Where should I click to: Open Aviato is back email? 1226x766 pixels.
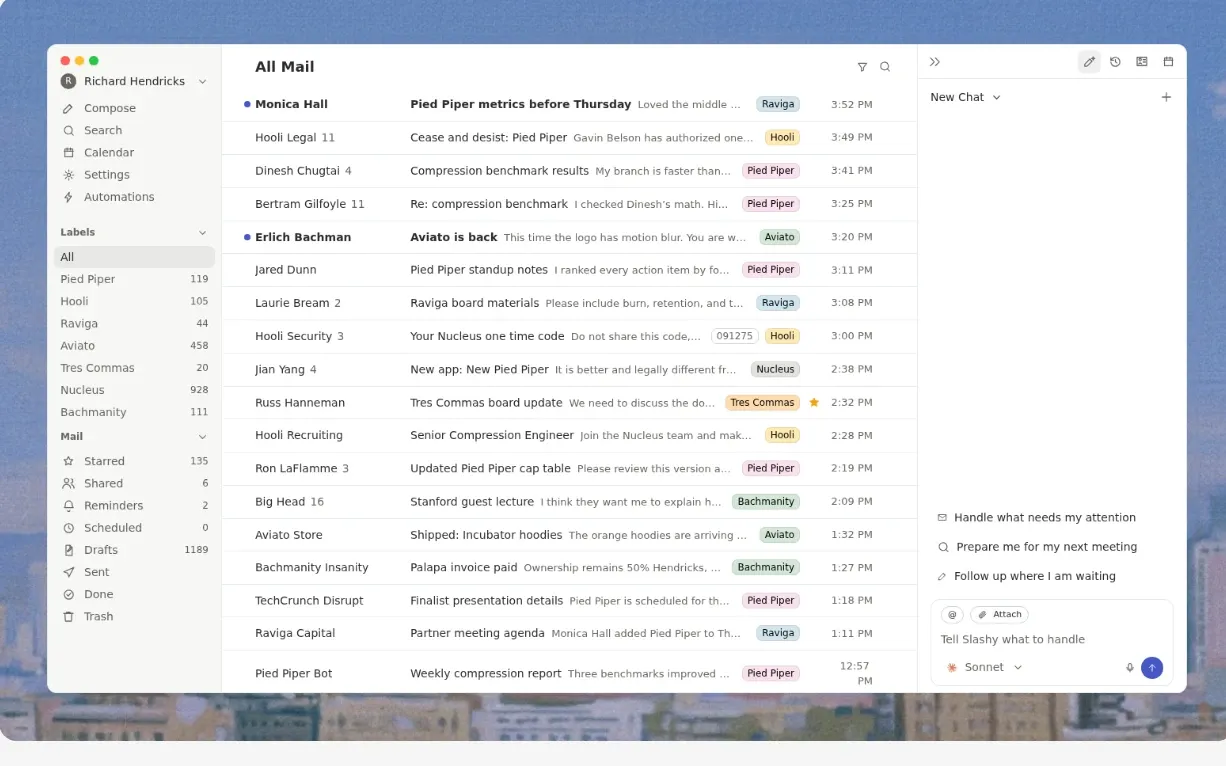[569, 237]
